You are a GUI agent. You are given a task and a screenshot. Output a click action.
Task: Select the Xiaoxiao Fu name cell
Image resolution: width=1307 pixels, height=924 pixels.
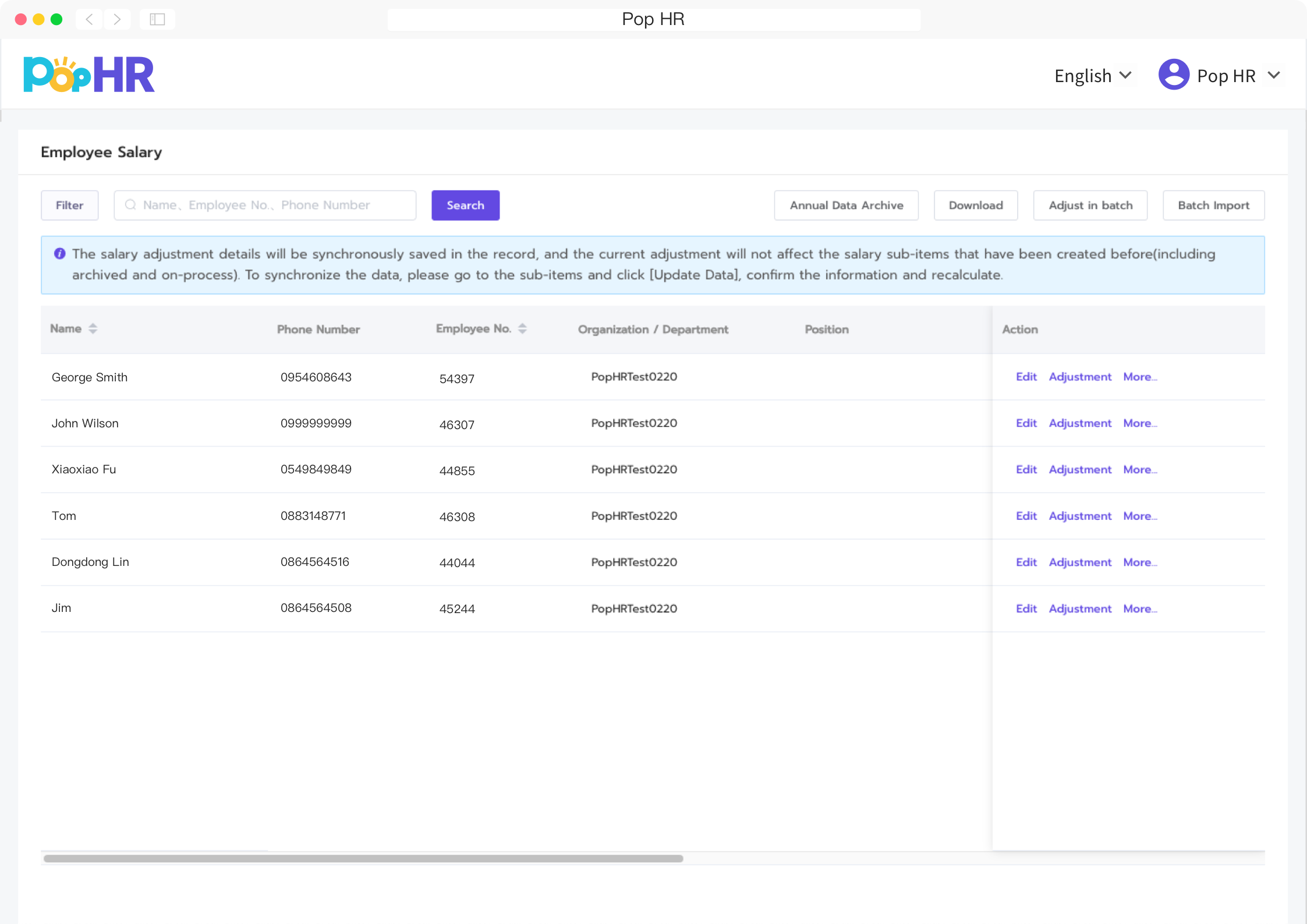(84, 469)
